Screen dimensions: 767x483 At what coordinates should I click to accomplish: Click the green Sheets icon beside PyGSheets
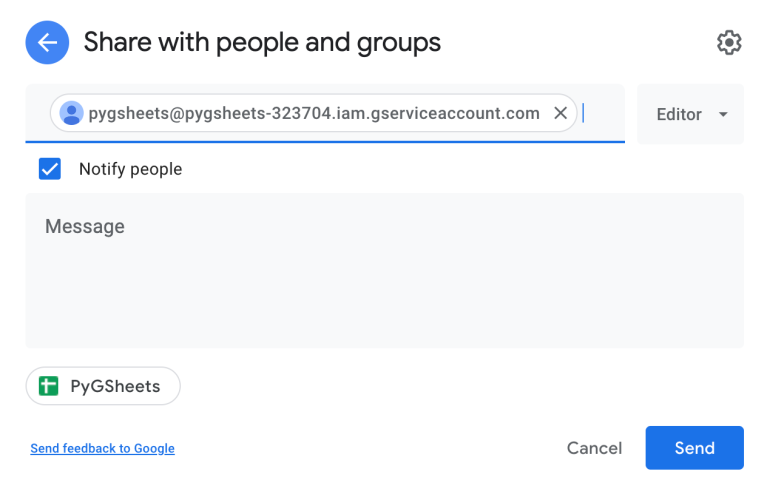[48, 386]
